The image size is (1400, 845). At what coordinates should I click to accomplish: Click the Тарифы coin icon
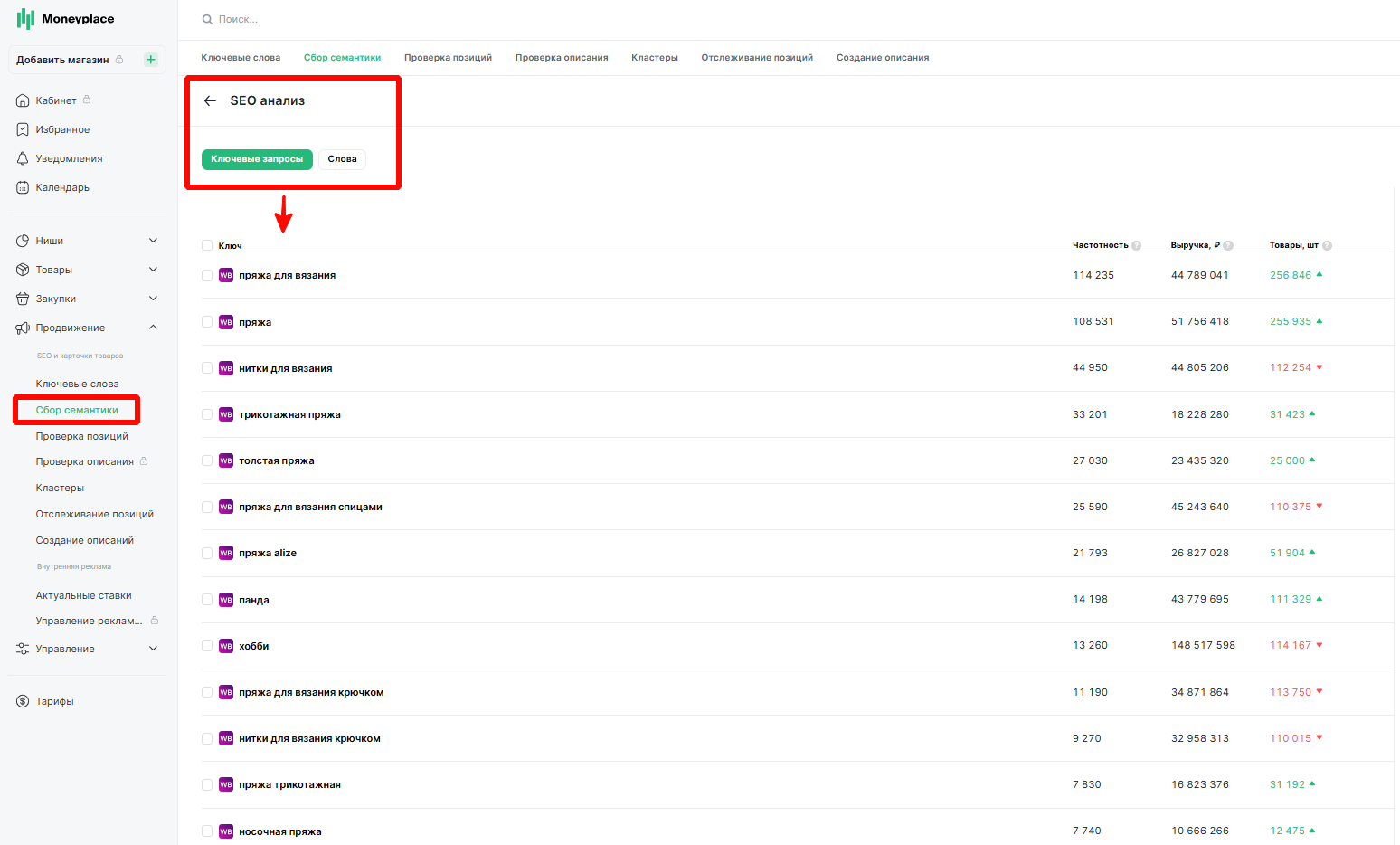tap(23, 701)
